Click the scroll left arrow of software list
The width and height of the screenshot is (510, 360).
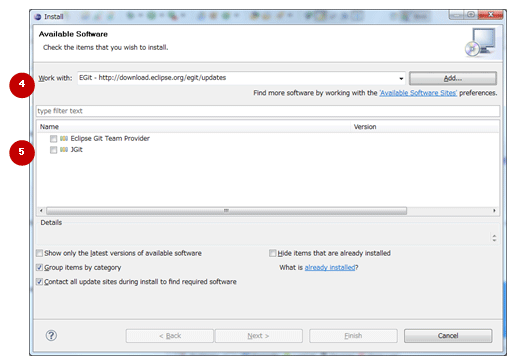[41, 211]
